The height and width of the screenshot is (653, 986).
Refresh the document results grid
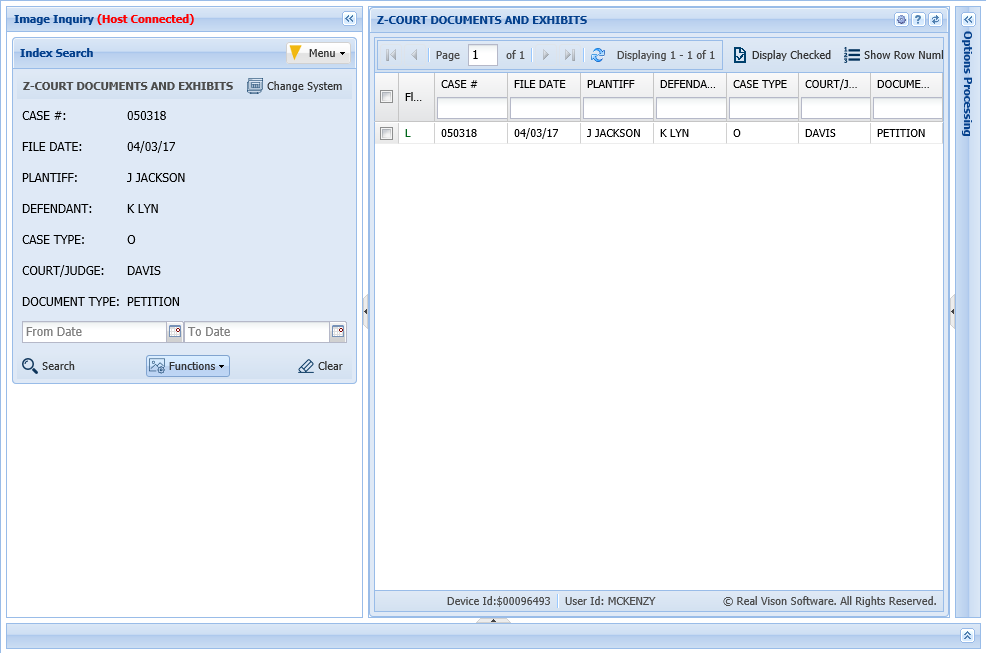click(598, 55)
